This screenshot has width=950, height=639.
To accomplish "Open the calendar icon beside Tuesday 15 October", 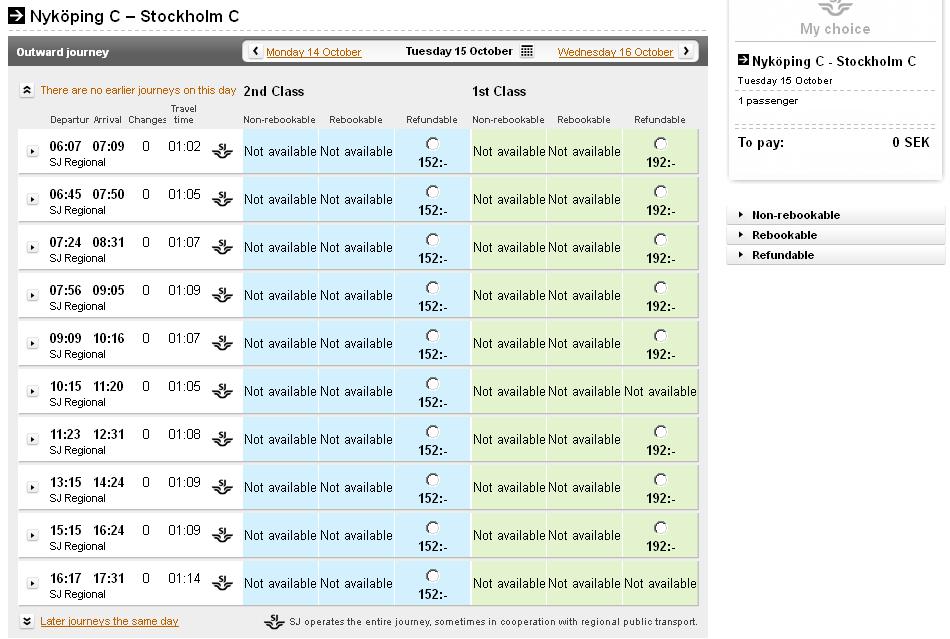I will tap(527, 51).
